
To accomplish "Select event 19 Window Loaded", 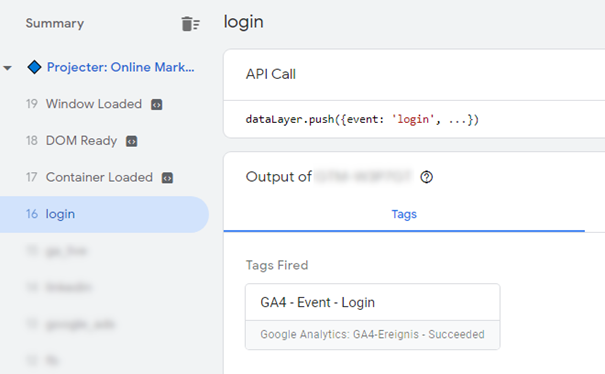I will [x=94, y=104].
